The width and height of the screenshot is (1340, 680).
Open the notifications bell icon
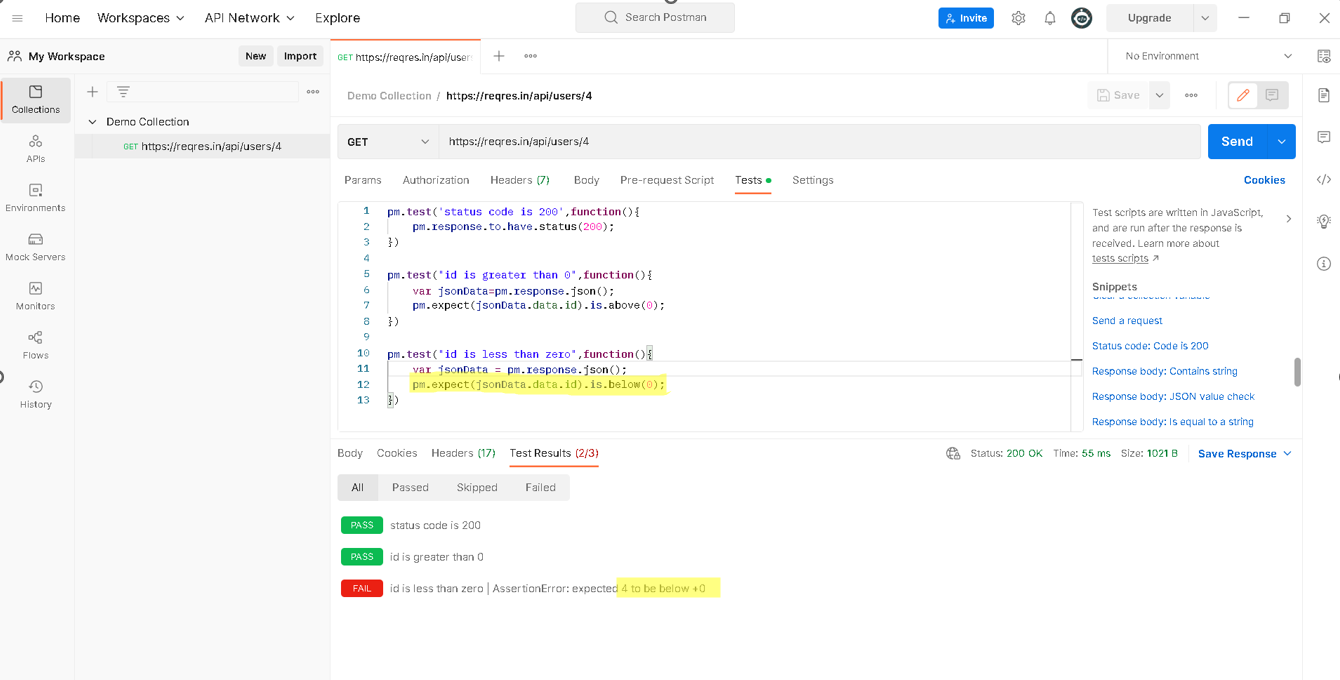(1050, 18)
